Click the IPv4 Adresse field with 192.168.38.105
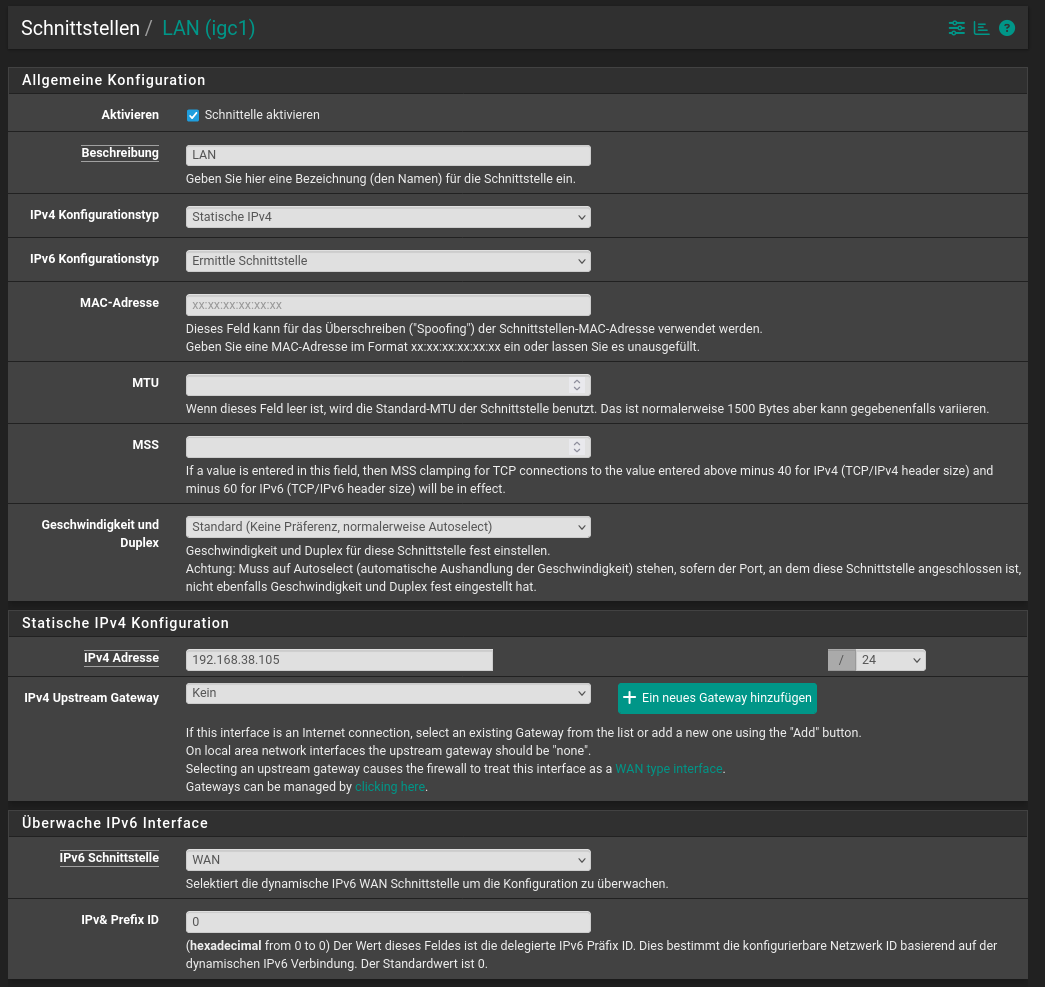 340,660
